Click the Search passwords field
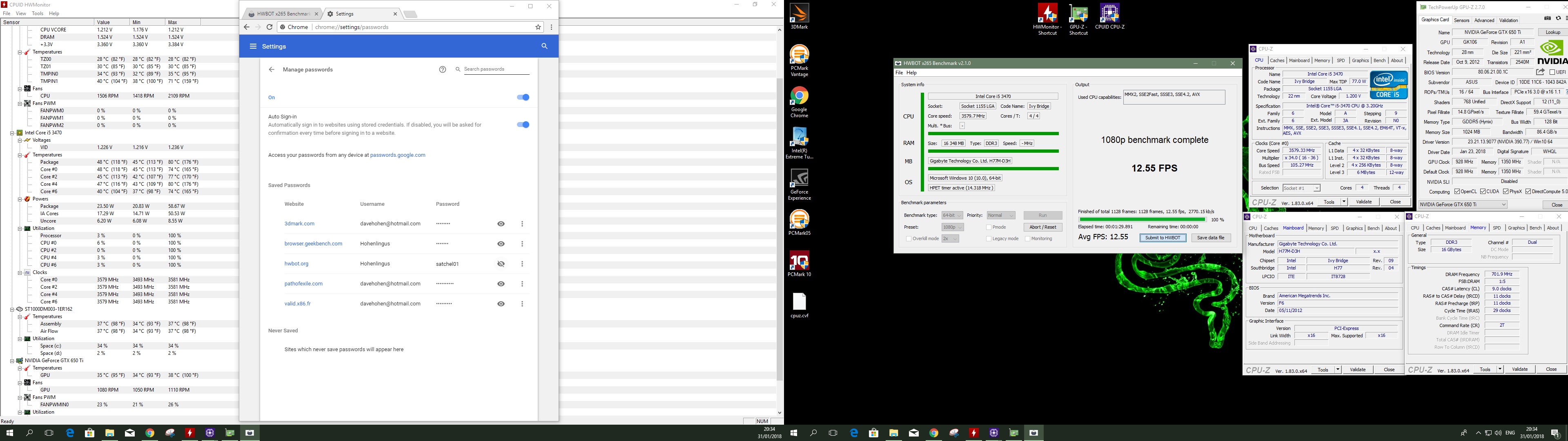 [496, 69]
